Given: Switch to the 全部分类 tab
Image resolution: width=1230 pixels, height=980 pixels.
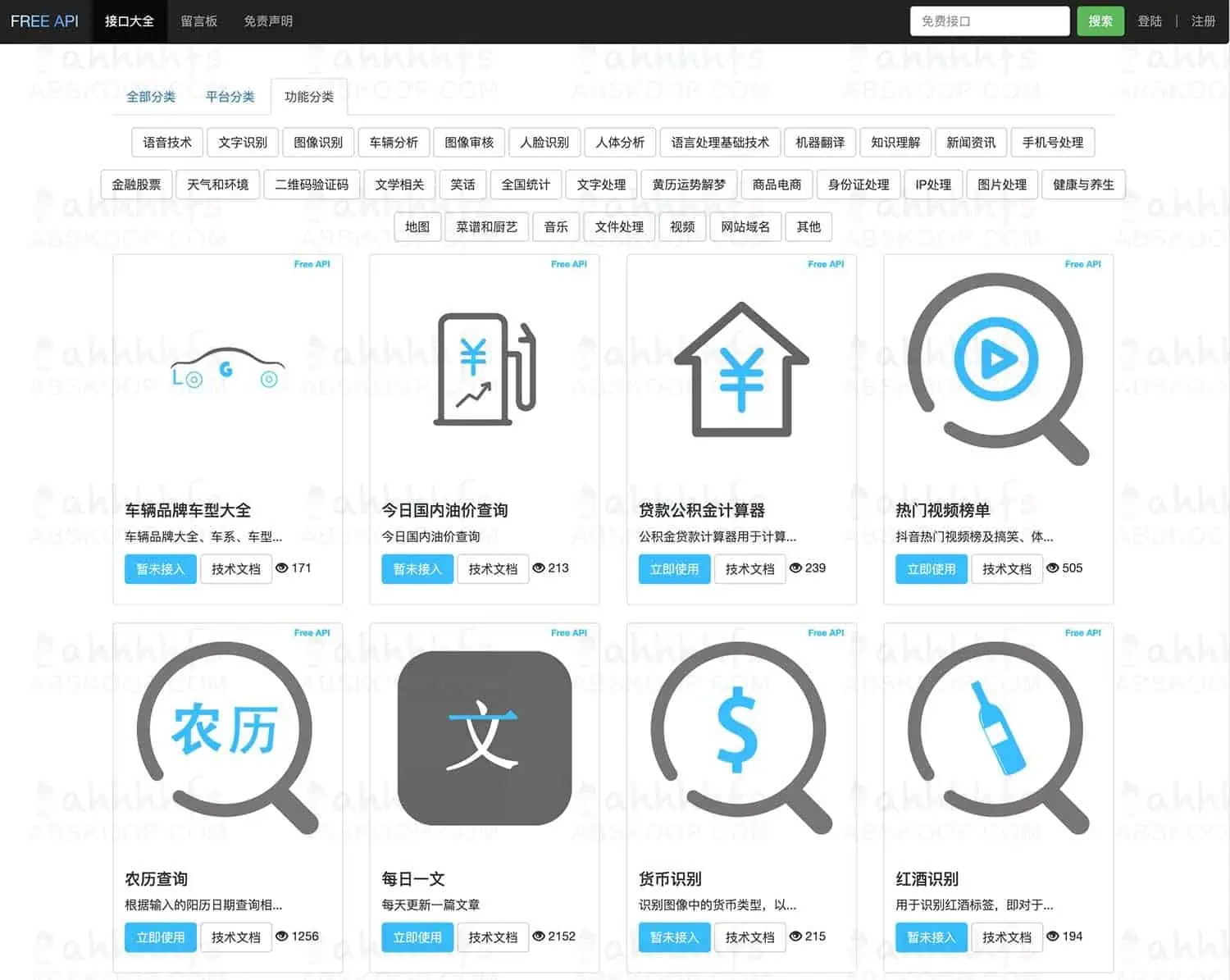Looking at the screenshot, I should (x=151, y=97).
